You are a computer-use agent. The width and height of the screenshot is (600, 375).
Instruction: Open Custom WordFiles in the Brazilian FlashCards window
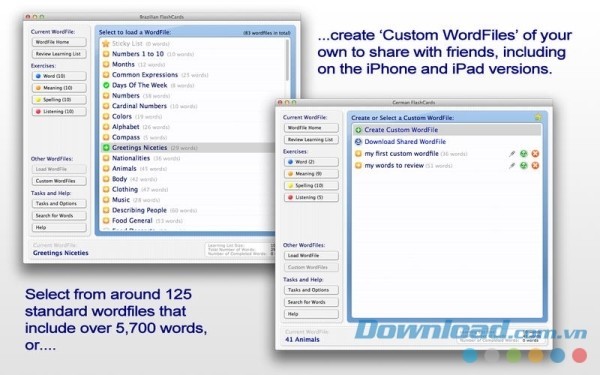point(59,181)
